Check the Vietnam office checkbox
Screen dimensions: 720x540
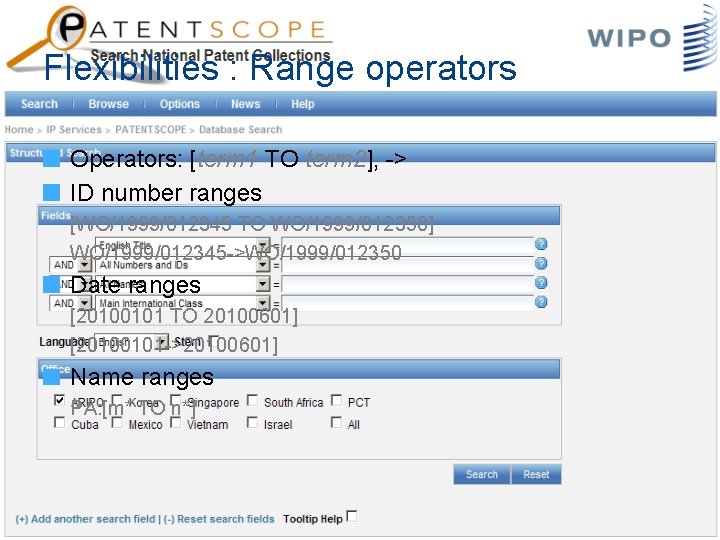click(175, 422)
